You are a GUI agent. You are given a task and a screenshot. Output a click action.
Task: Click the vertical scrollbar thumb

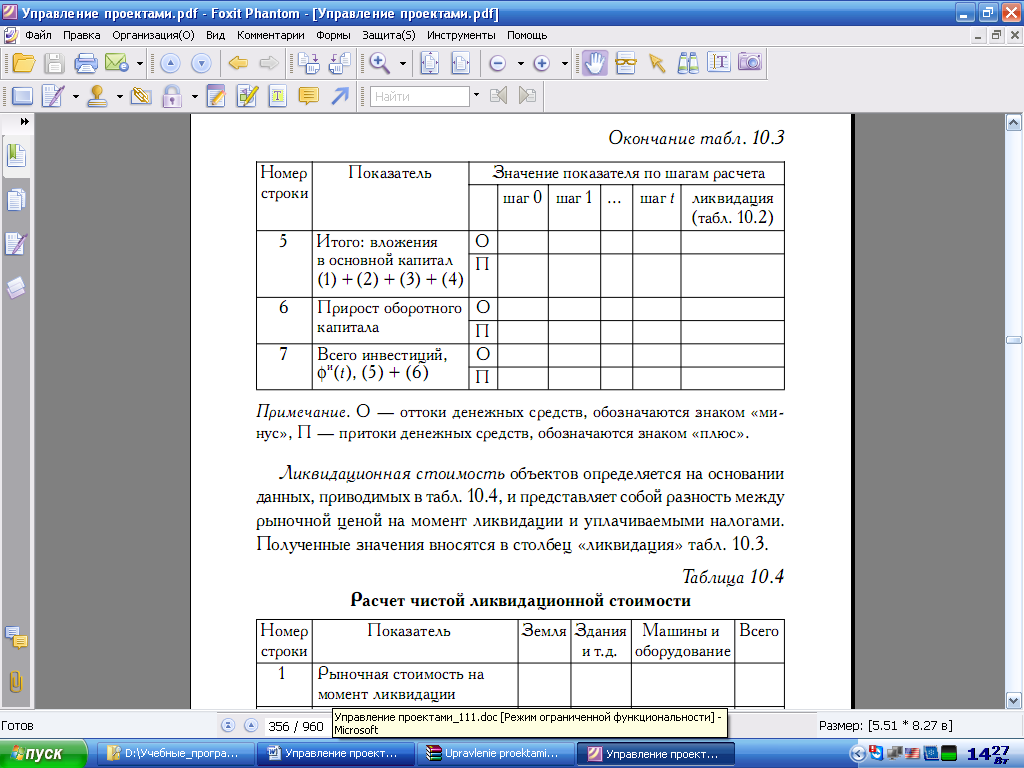(x=1014, y=340)
